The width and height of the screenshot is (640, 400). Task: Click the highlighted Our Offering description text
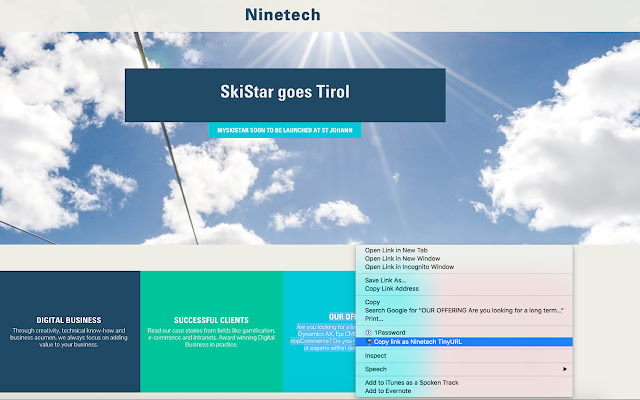point(323,338)
